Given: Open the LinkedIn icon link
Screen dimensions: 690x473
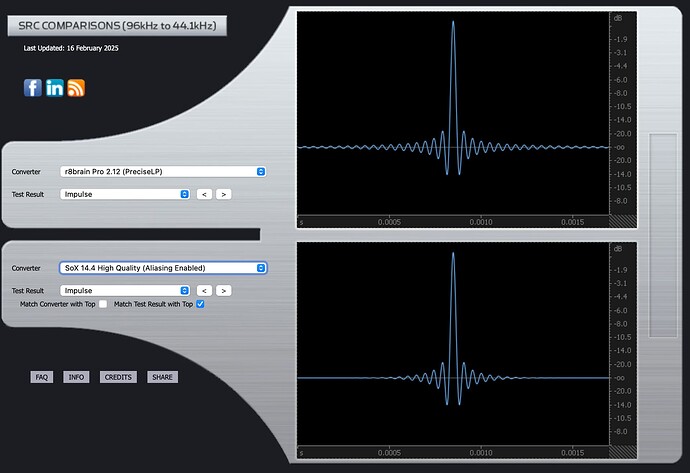Looking at the screenshot, I should click(55, 88).
